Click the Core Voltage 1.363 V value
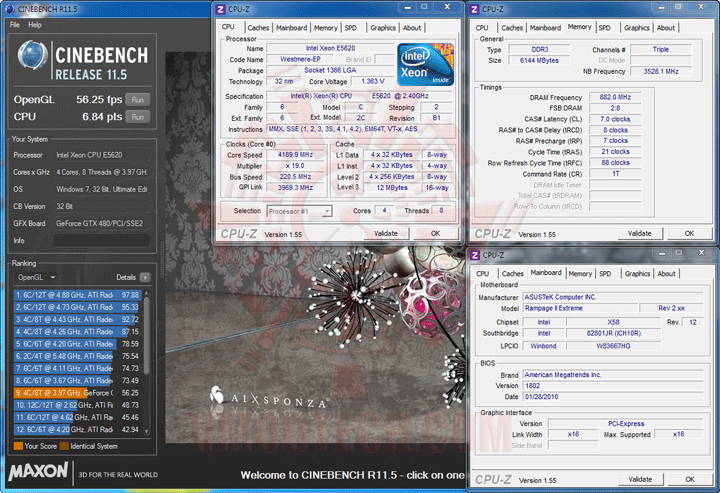720x493 pixels. 372,81
